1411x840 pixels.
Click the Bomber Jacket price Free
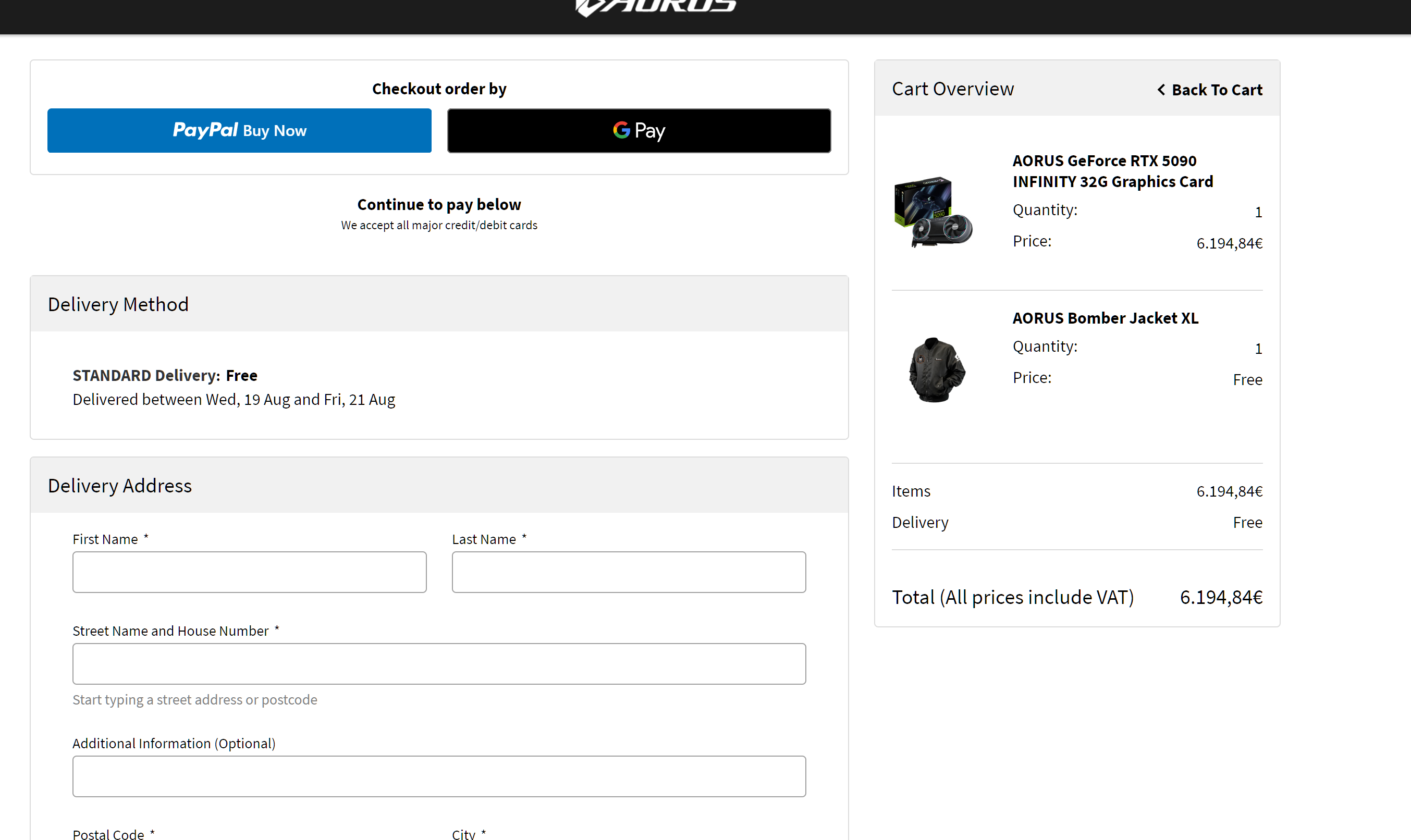(1248, 380)
